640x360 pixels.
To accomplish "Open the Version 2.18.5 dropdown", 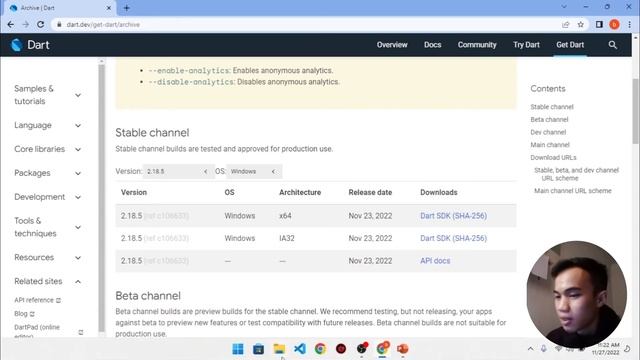I will point(178,171).
